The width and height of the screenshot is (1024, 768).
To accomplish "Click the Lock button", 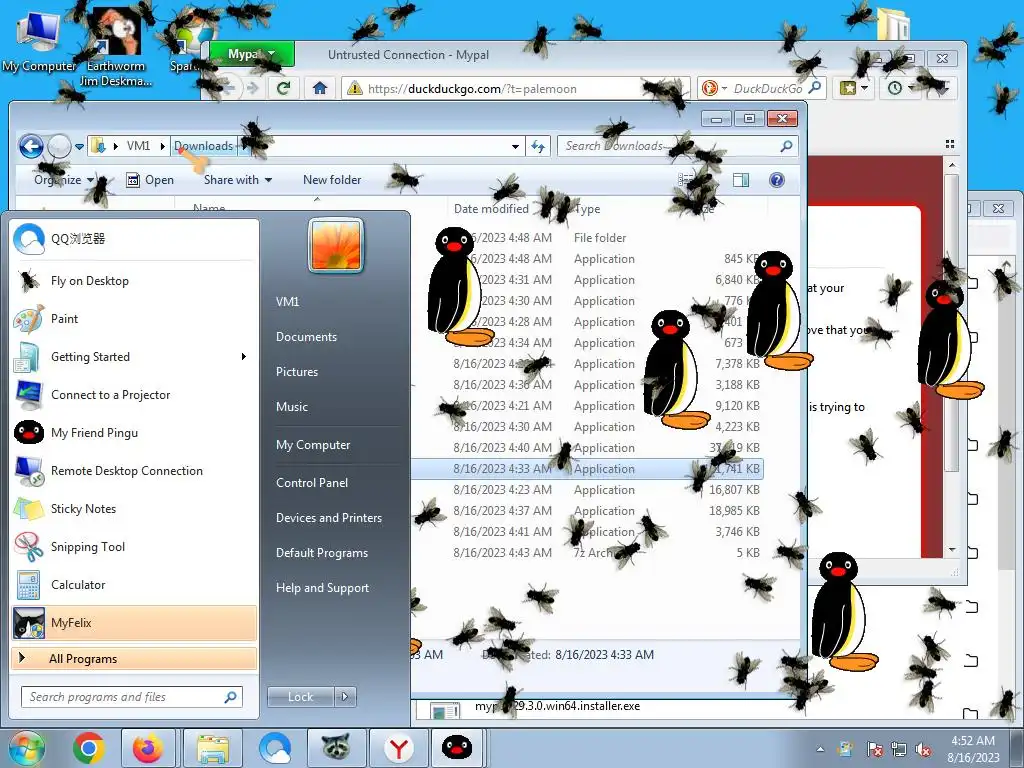I will 300,697.
